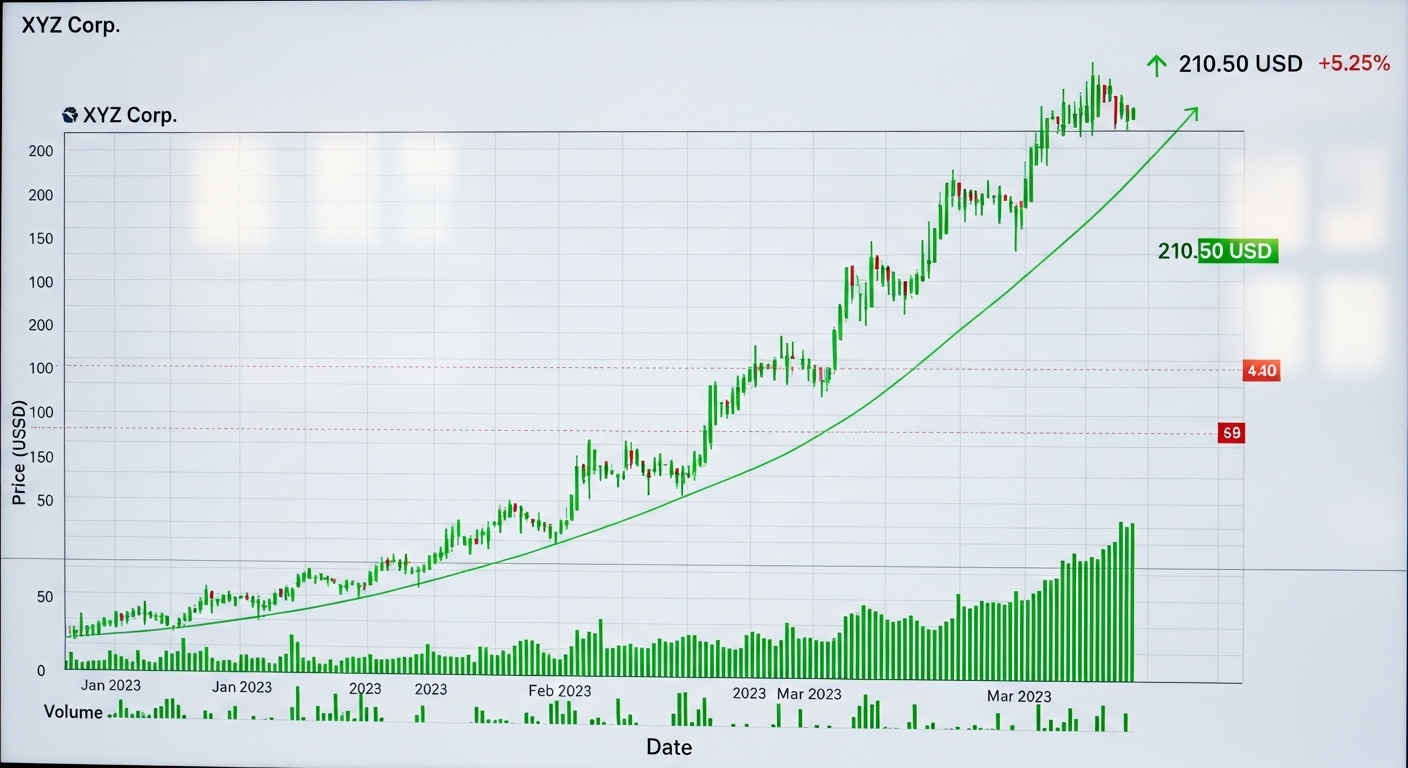
Task: Click the Date axis label
Action: (x=669, y=747)
